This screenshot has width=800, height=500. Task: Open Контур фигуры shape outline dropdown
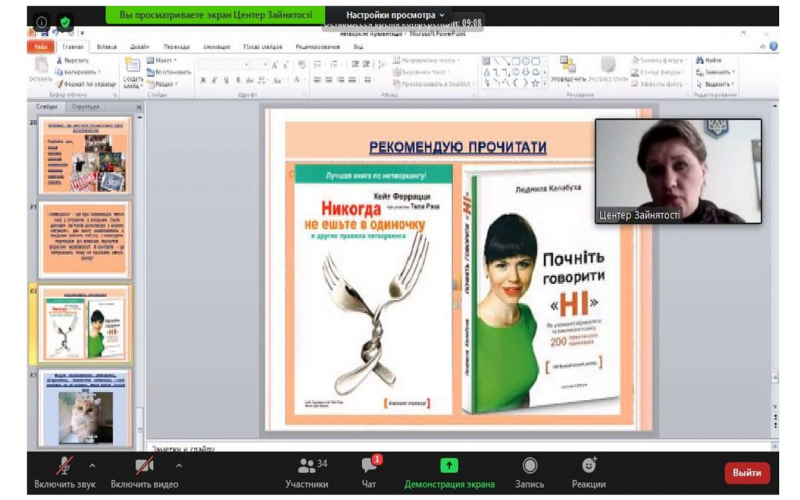(x=659, y=72)
